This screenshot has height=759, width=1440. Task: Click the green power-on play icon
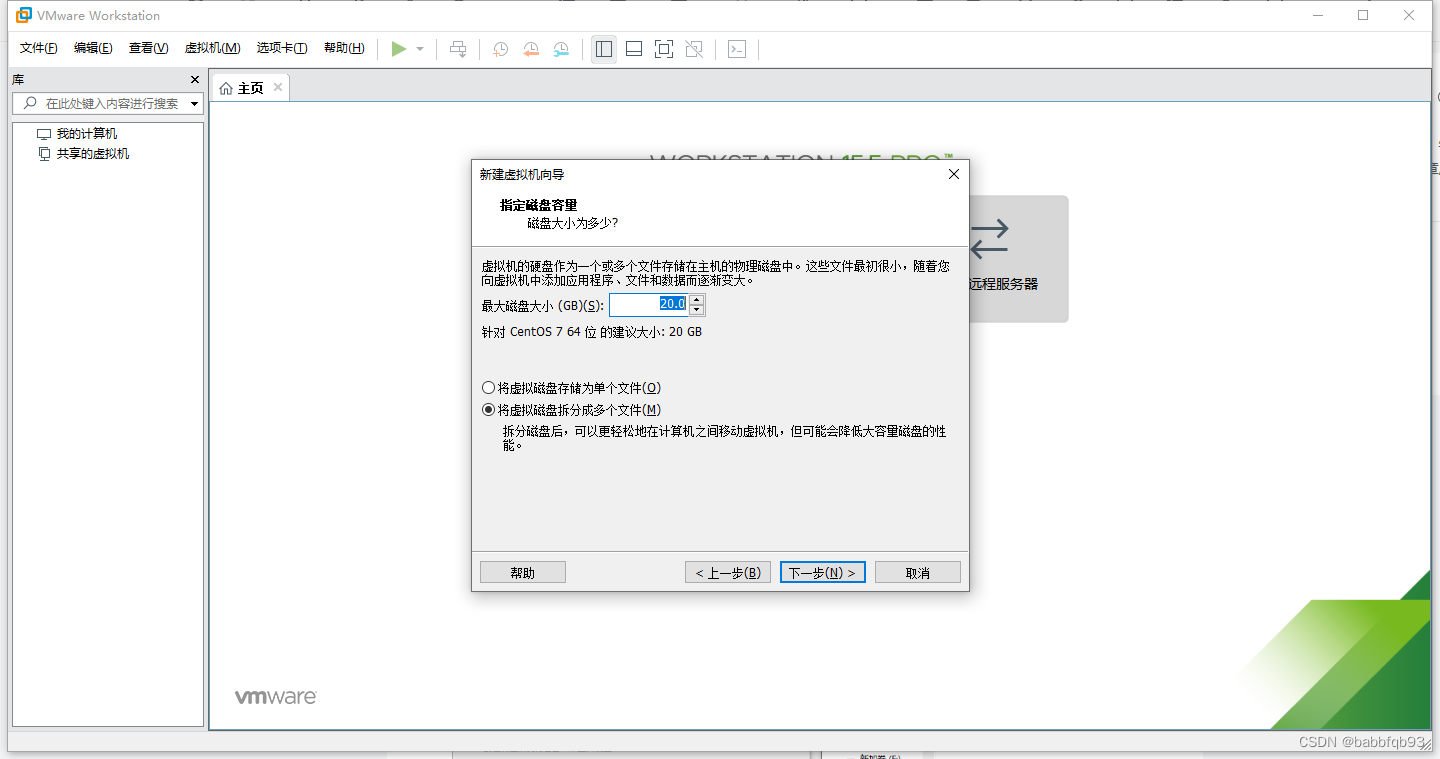pos(399,49)
